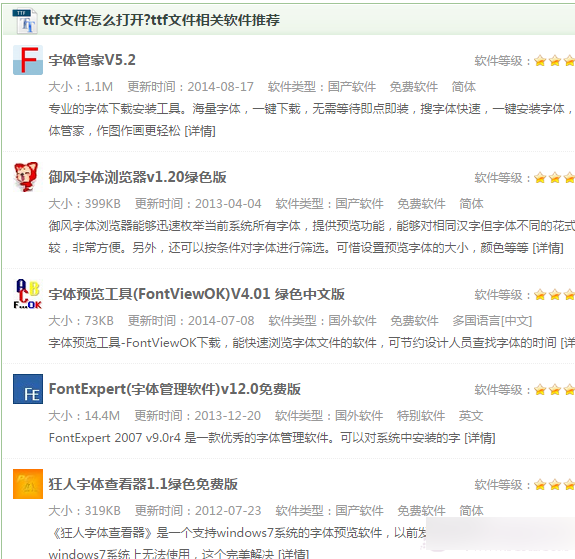575x559 pixels.
Task: Click 更新时间：2012-07-23 text
Action: coord(198,511)
